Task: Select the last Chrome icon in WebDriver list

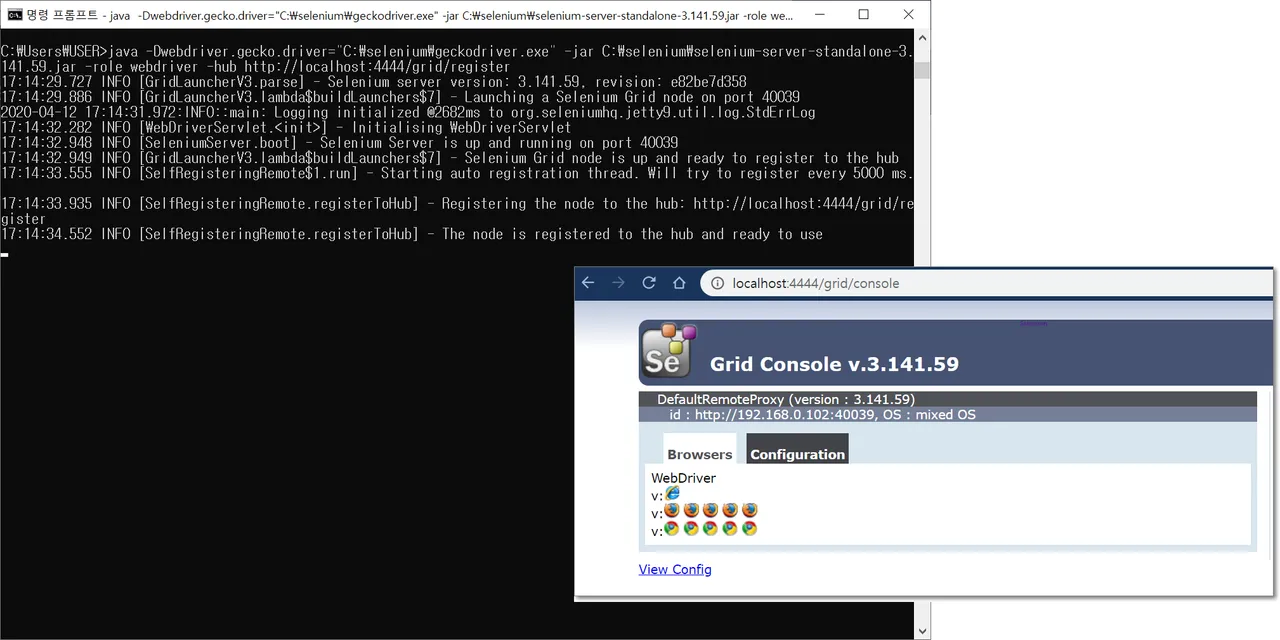Action: [750, 529]
